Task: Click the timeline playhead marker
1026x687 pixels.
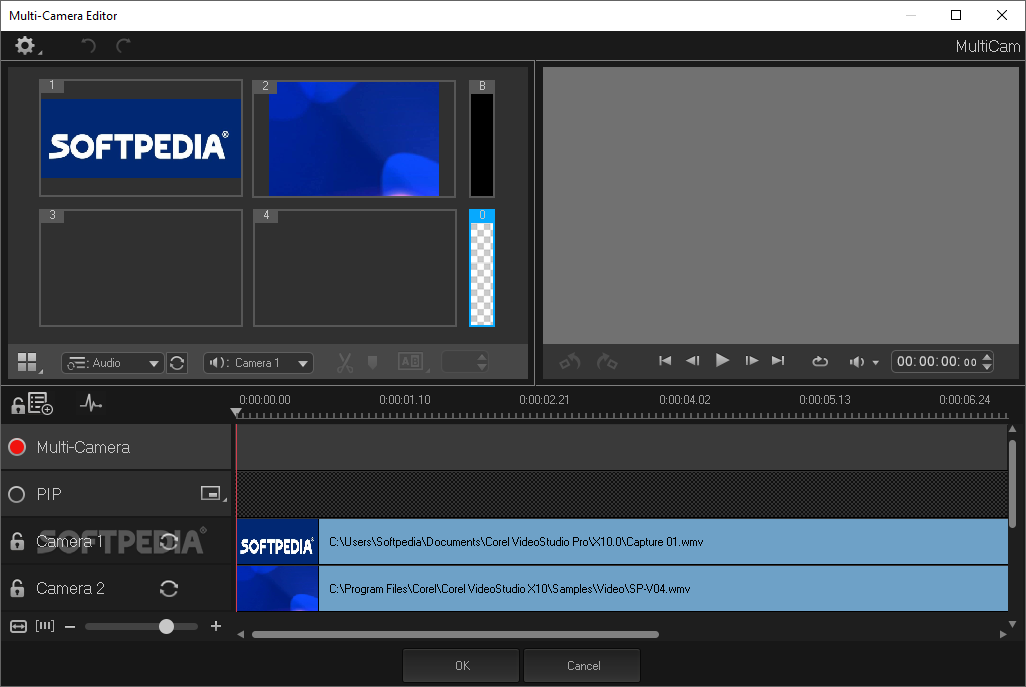Action: [x=236, y=413]
